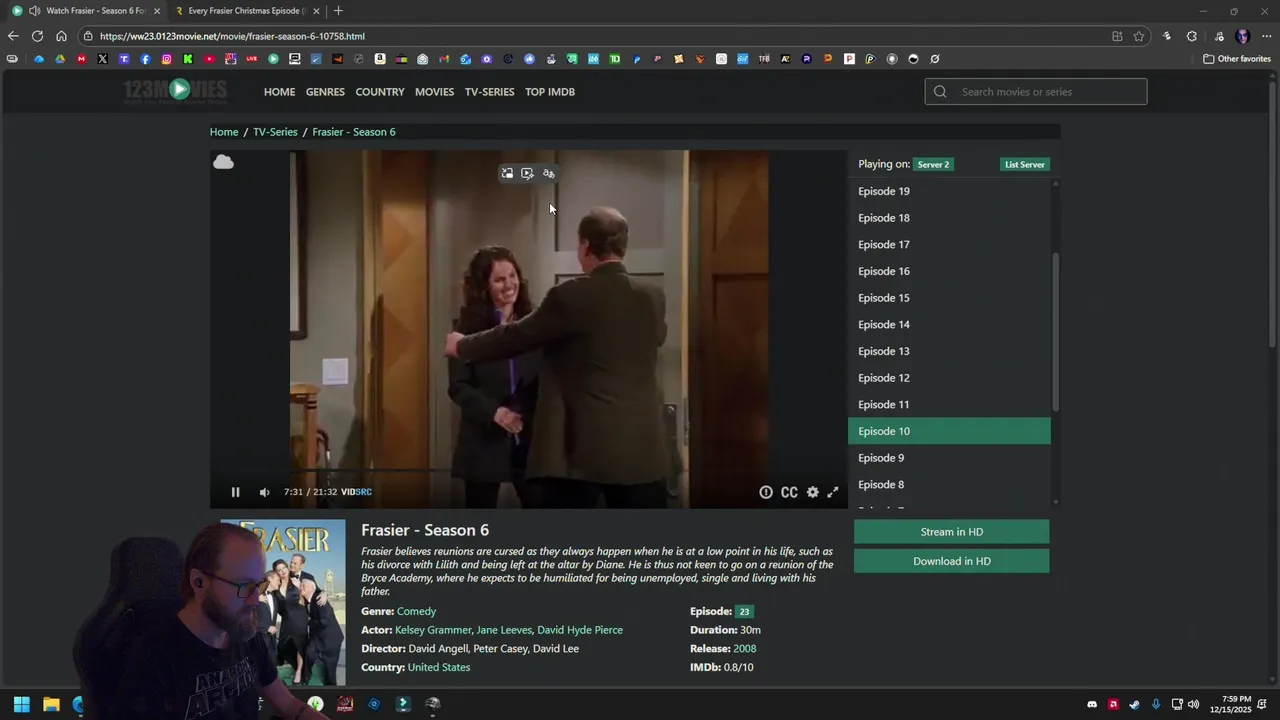Switch to Every Frasier Christmas Episode tab
This screenshot has width=1280, height=720.
(x=245, y=11)
